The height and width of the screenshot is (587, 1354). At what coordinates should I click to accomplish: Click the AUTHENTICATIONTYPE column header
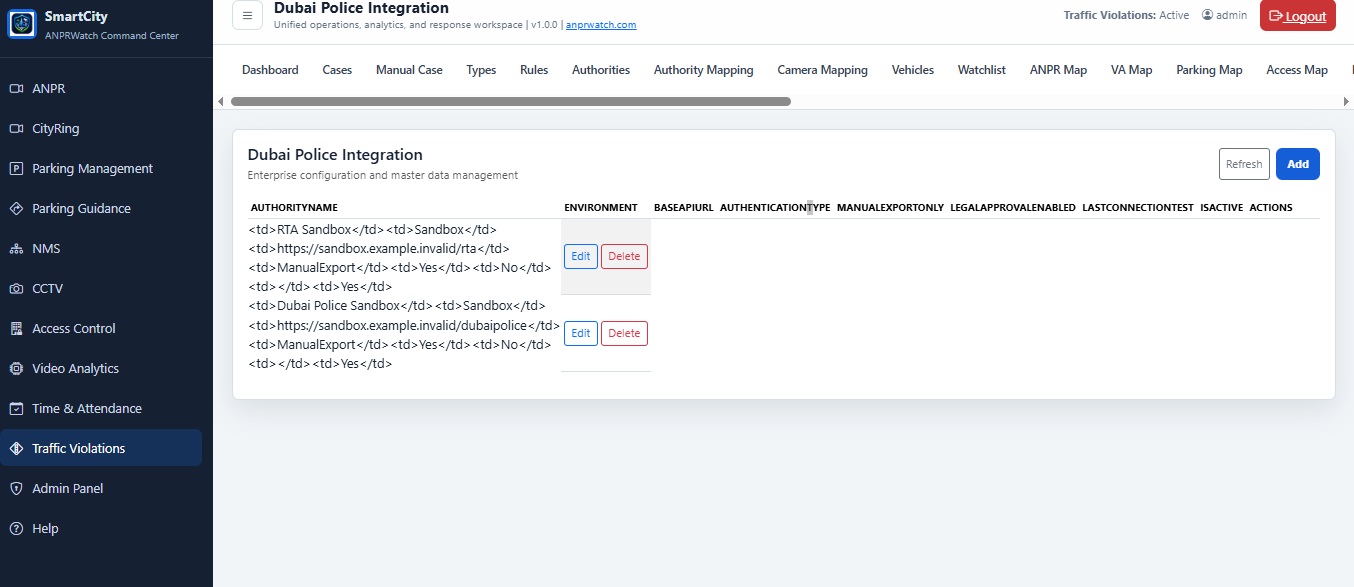[775, 208]
